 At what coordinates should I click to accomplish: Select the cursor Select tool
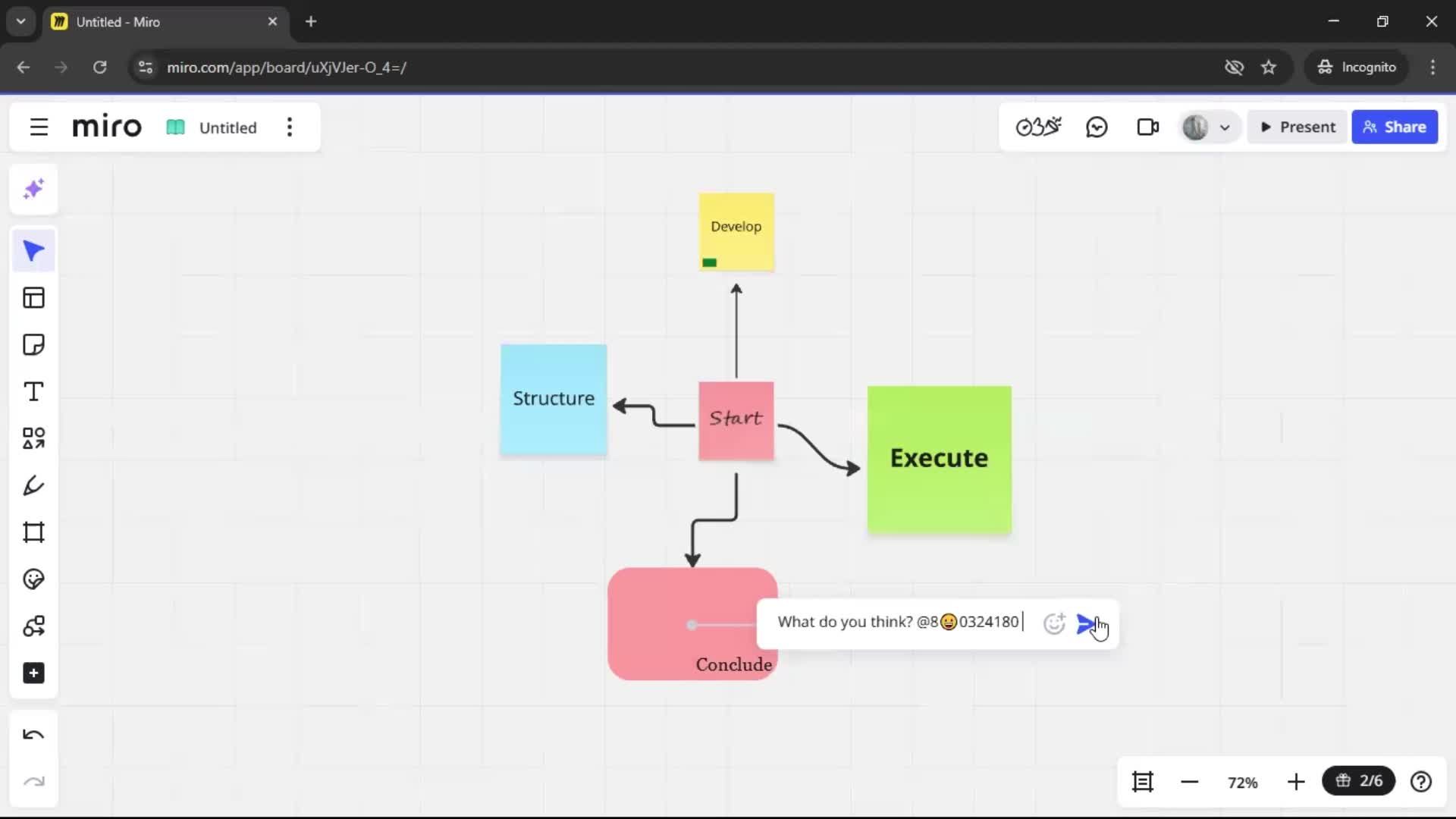(33, 251)
